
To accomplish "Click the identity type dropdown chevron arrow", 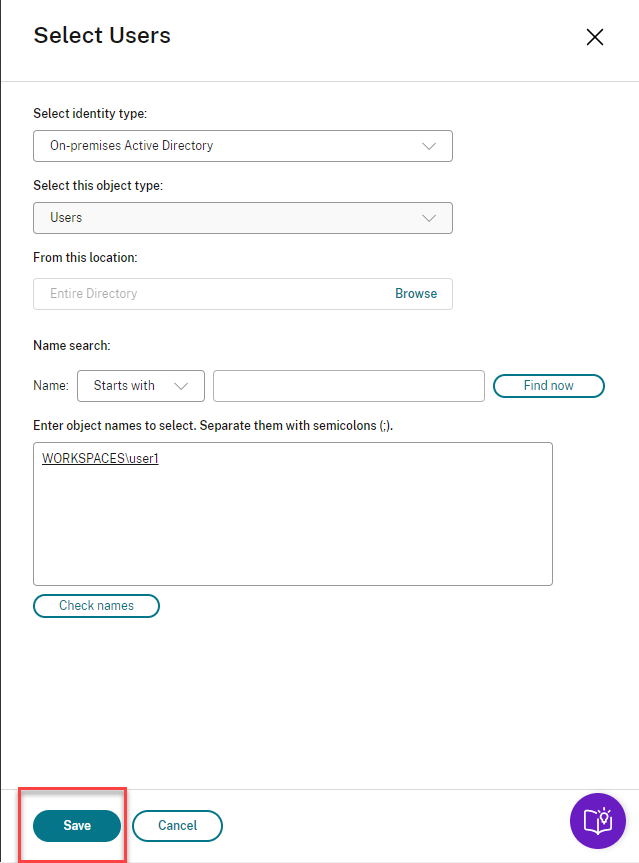I will coord(429,146).
